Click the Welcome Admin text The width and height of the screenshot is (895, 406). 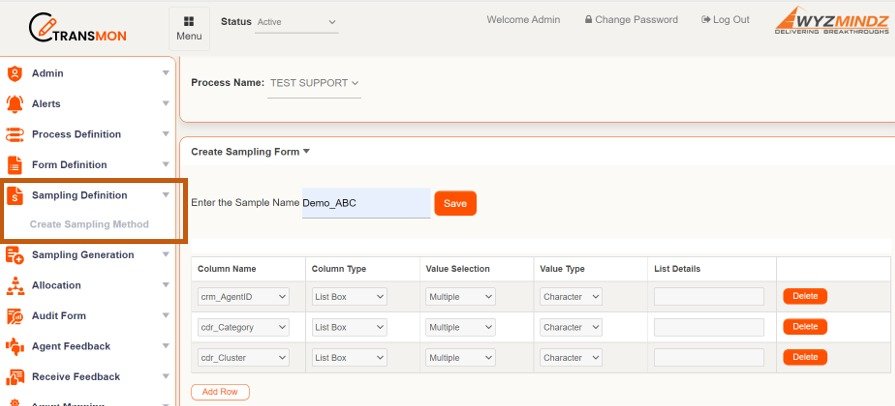[x=523, y=20]
